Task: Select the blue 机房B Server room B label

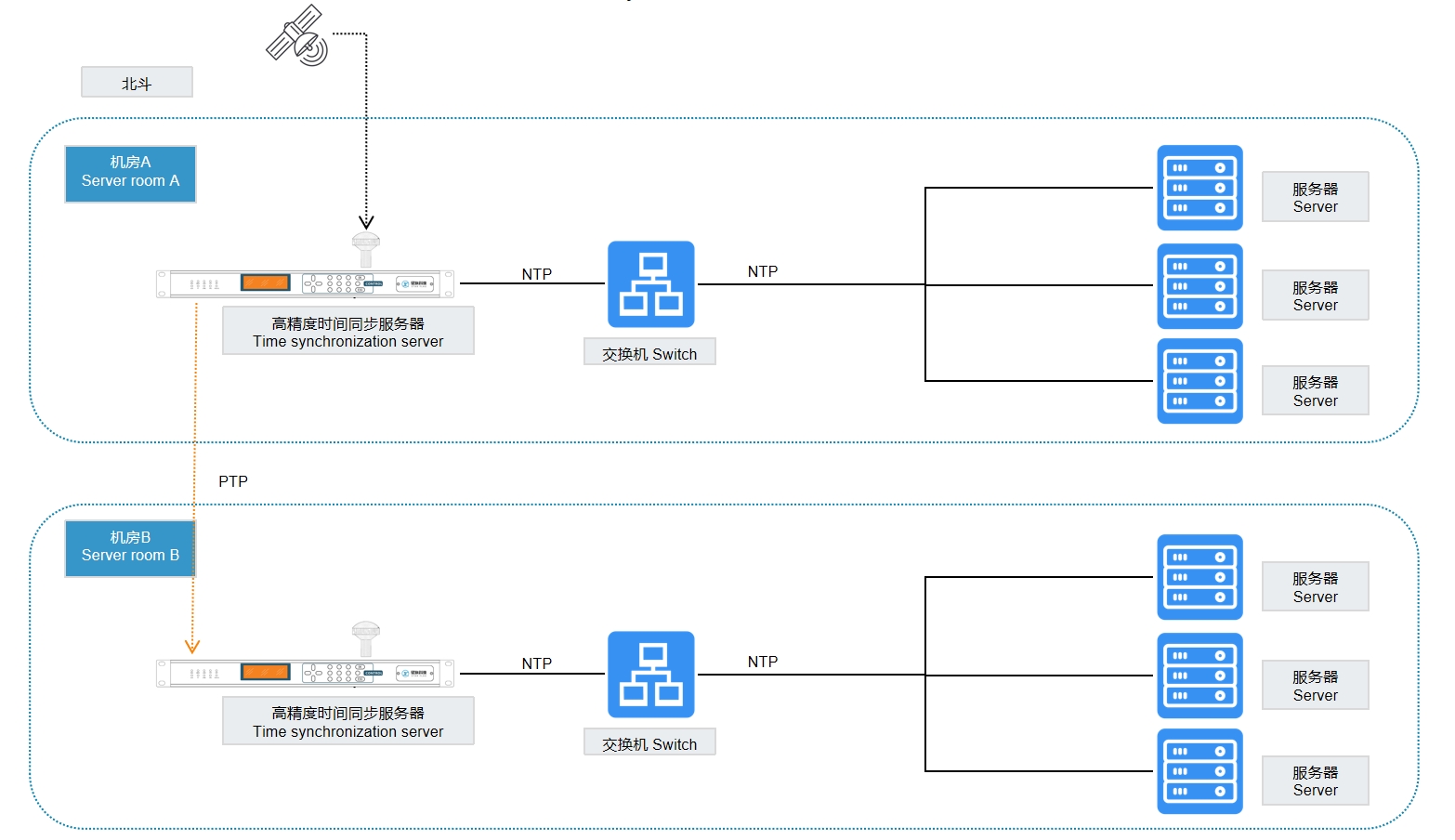Action: pyautogui.click(x=130, y=547)
